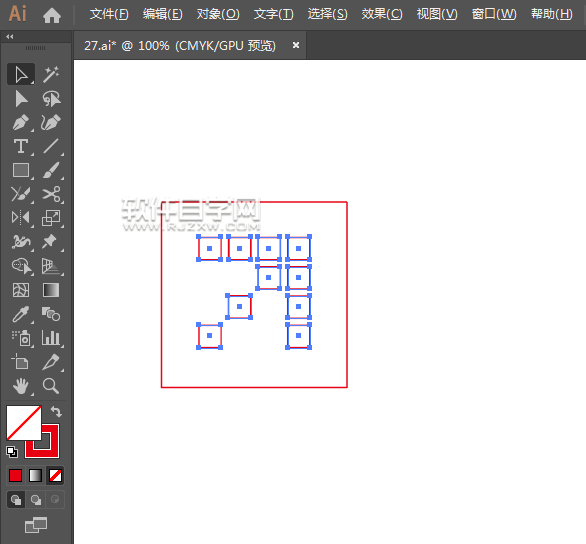Swap fill and stroke colors

tap(56, 412)
